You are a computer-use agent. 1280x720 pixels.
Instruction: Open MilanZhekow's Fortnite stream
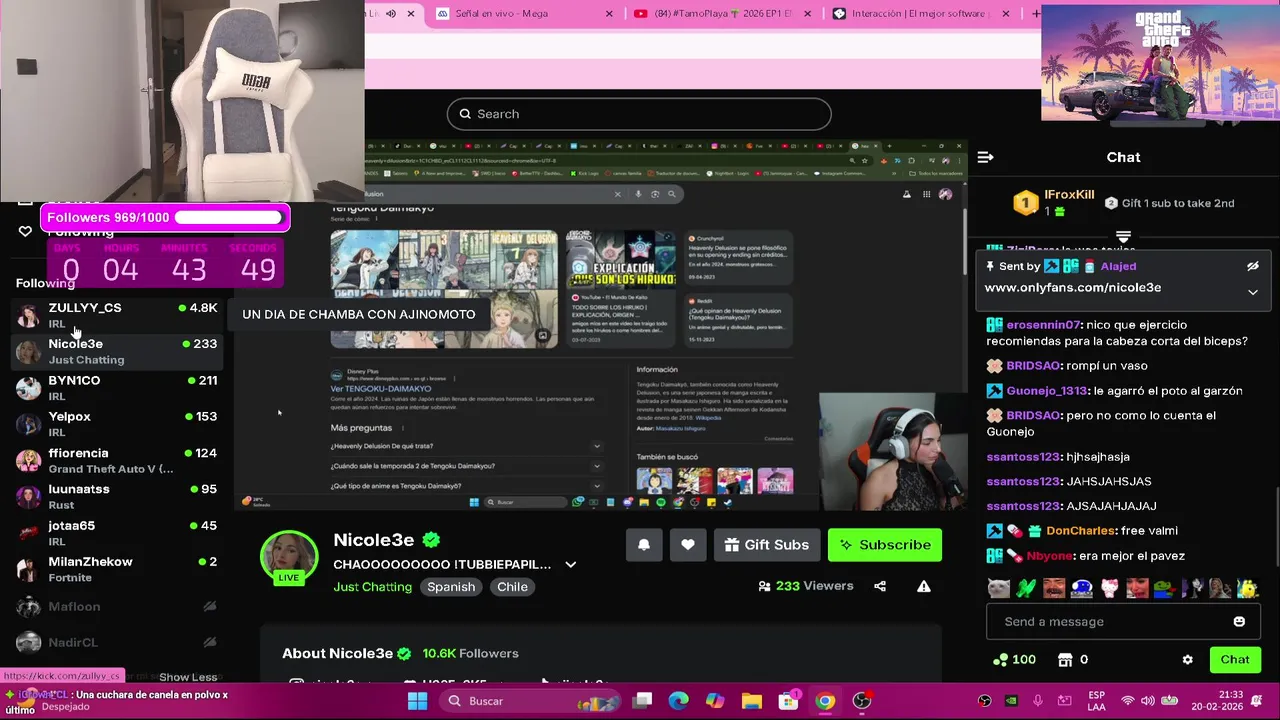[x=118, y=569]
